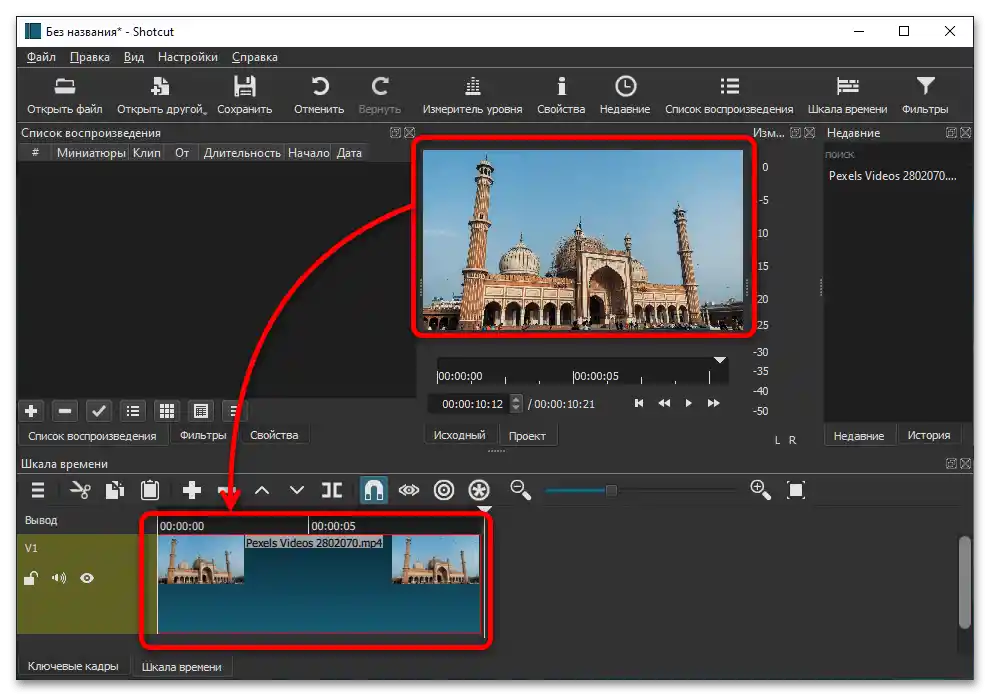
Task: Click the search field in Недавние panel
Action: [x=897, y=154]
